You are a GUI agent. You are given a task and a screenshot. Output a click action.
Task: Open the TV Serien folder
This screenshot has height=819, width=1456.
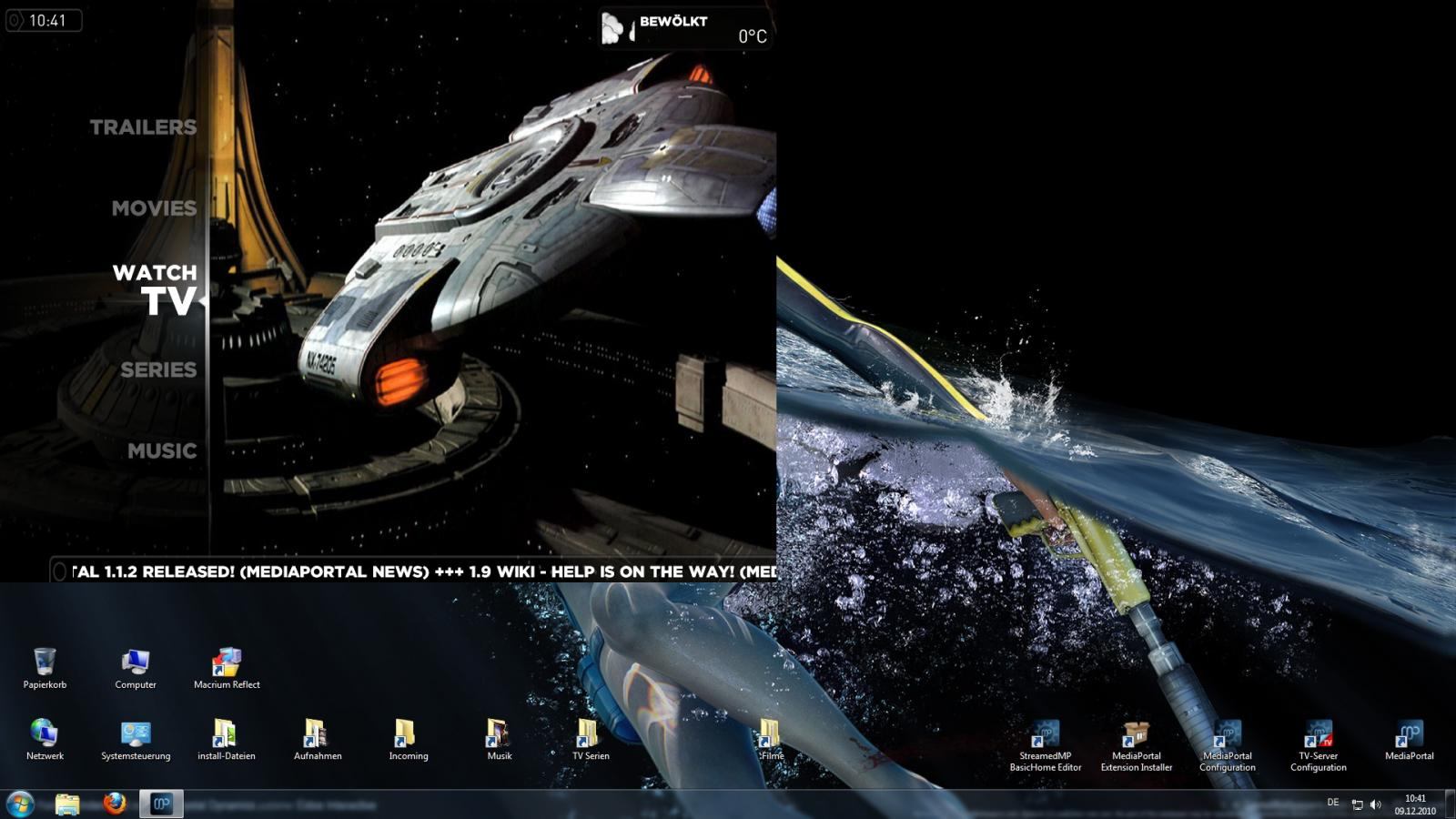(591, 739)
